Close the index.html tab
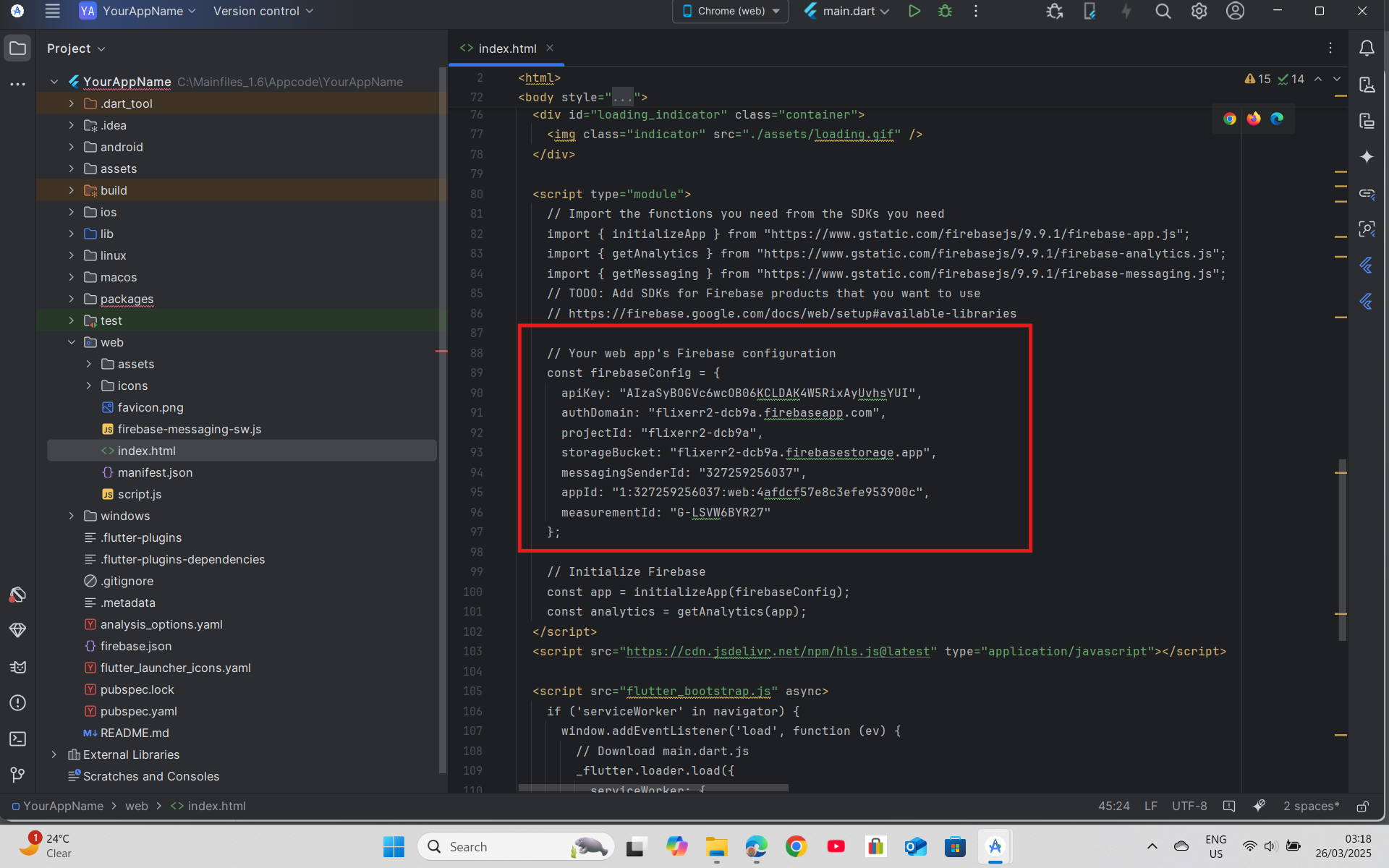1389x868 pixels. tap(550, 48)
